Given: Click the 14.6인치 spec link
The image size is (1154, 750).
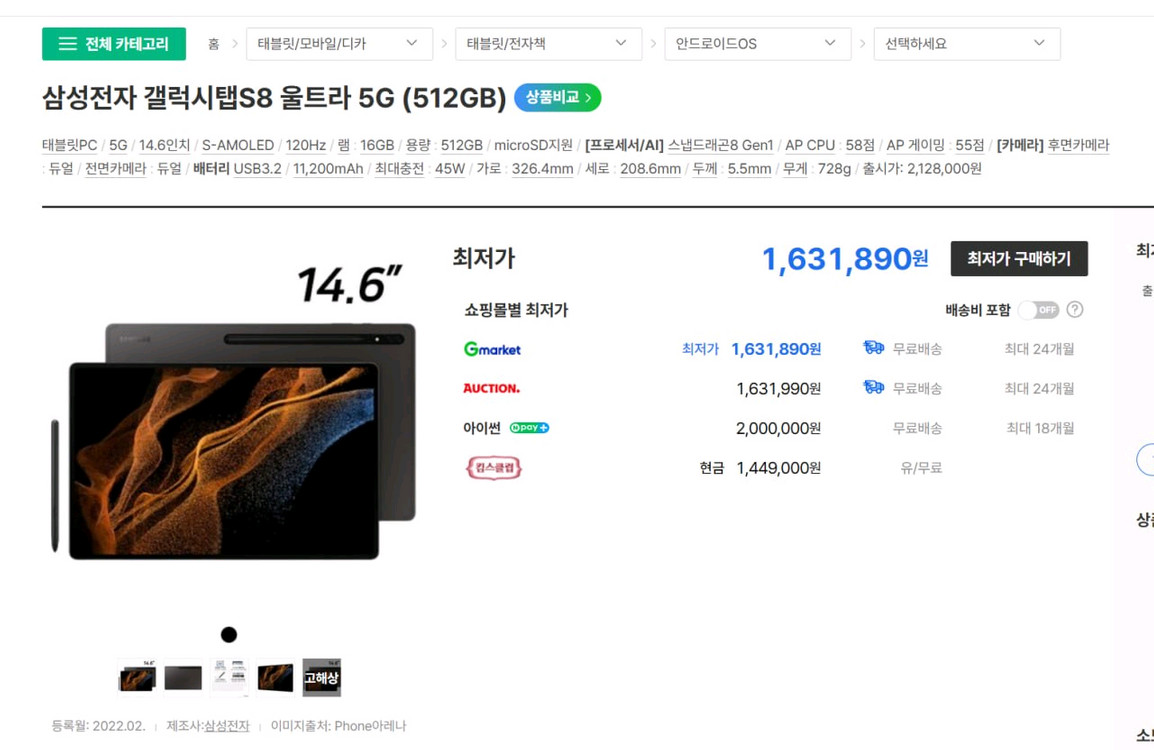Looking at the screenshot, I should point(164,146).
